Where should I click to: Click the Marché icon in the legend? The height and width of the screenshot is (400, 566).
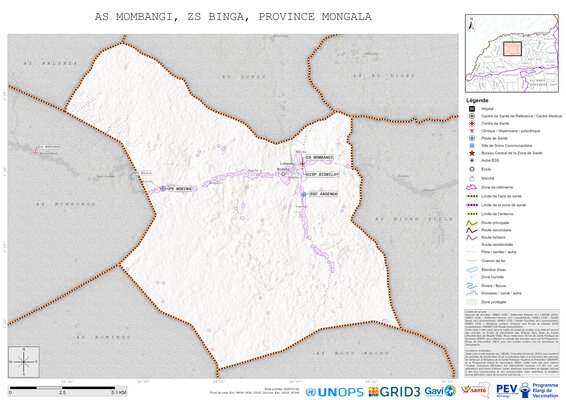click(471, 178)
